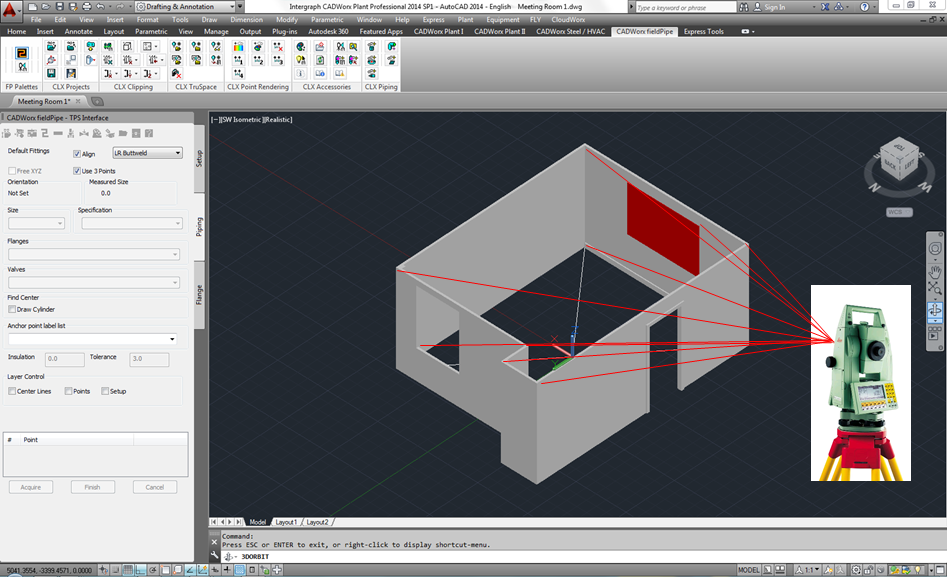Click the Cancel button
The width and height of the screenshot is (947, 577).
click(x=155, y=487)
